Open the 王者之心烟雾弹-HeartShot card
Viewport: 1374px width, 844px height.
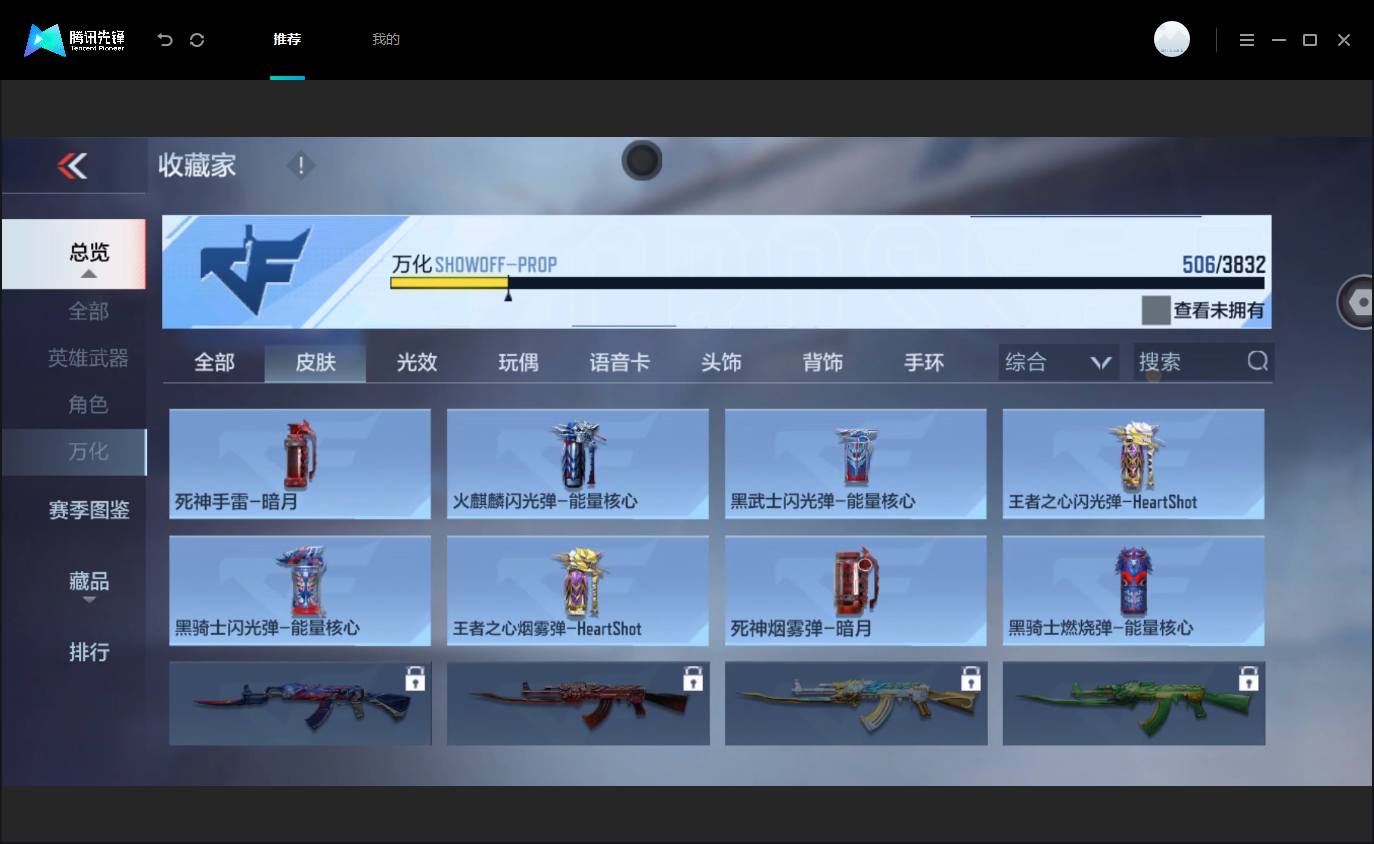pos(578,591)
